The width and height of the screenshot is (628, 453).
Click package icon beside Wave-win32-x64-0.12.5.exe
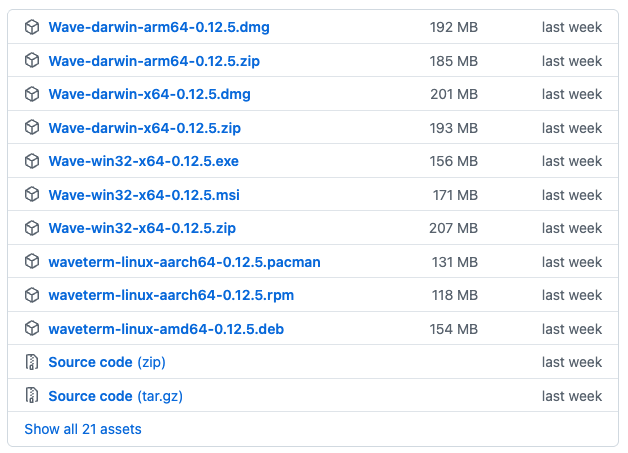32,161
